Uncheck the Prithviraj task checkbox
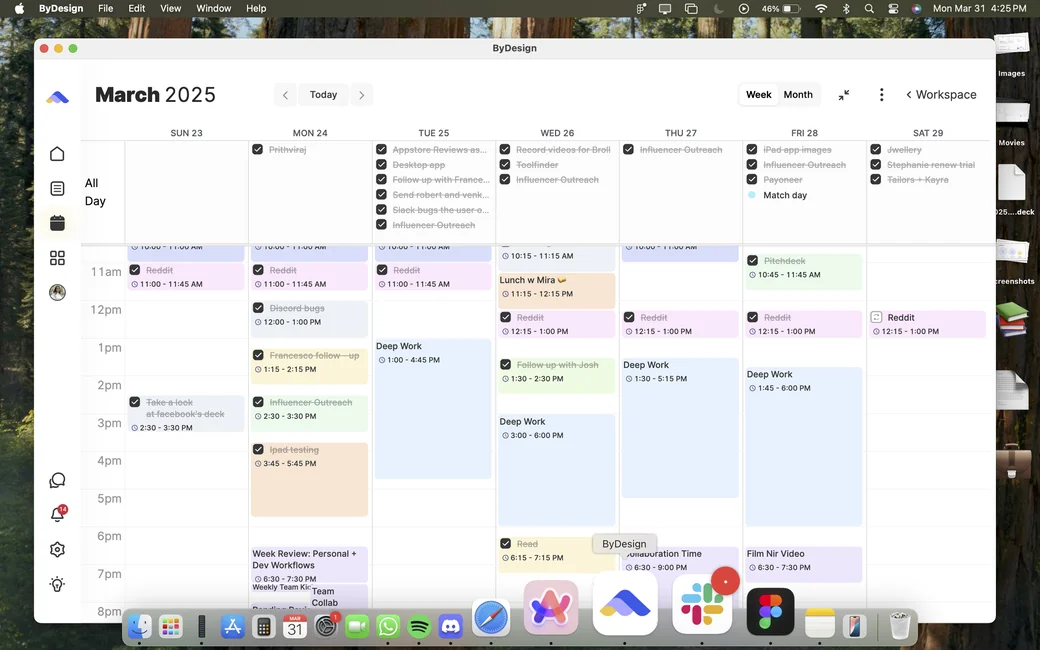This screenshot has width=1040, height=650. pyautogui.click(x=257, y=149)
